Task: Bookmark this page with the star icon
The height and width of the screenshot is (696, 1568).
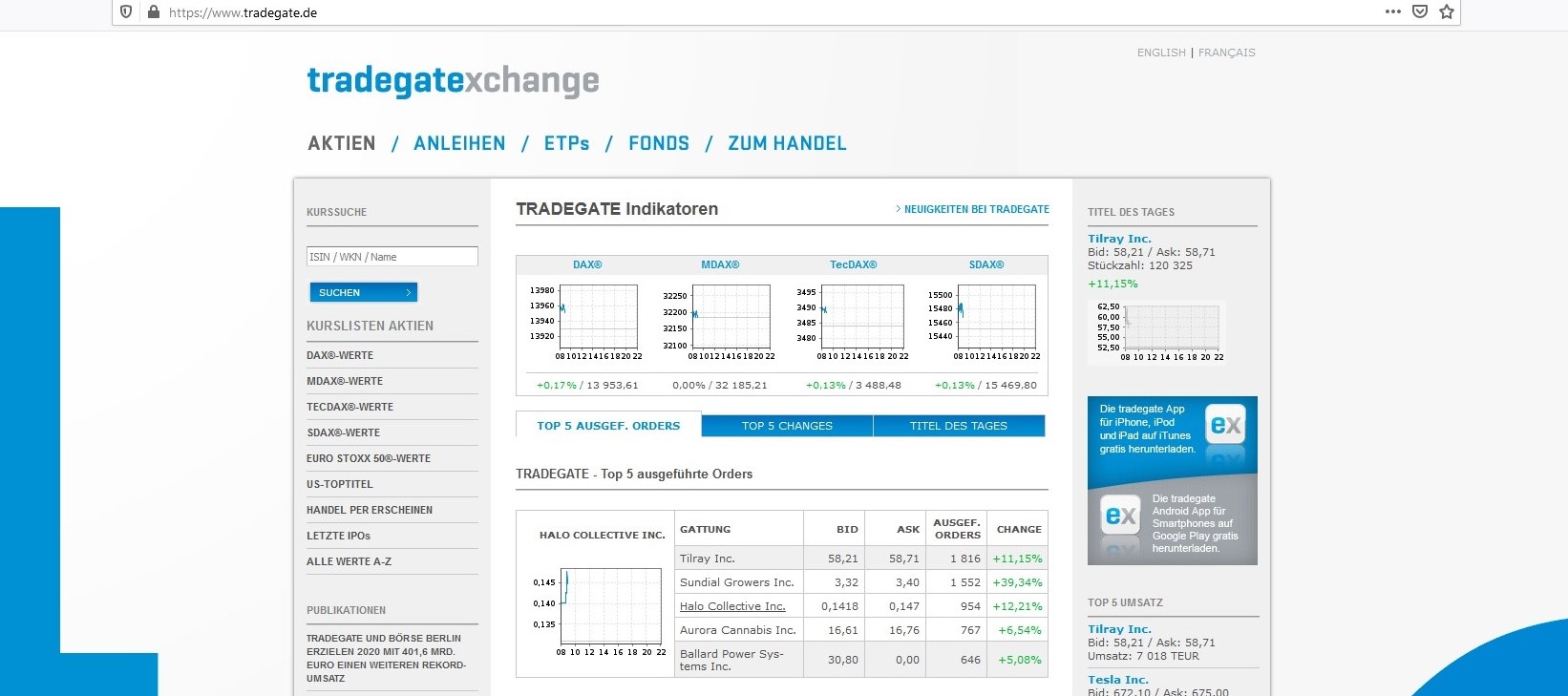Action: (x=1447, y=12)
